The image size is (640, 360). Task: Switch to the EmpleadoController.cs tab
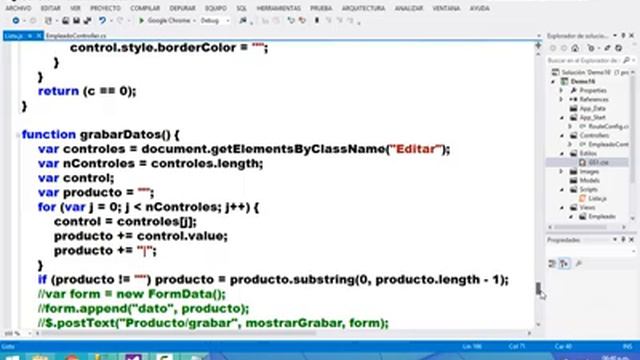(76, 36)
